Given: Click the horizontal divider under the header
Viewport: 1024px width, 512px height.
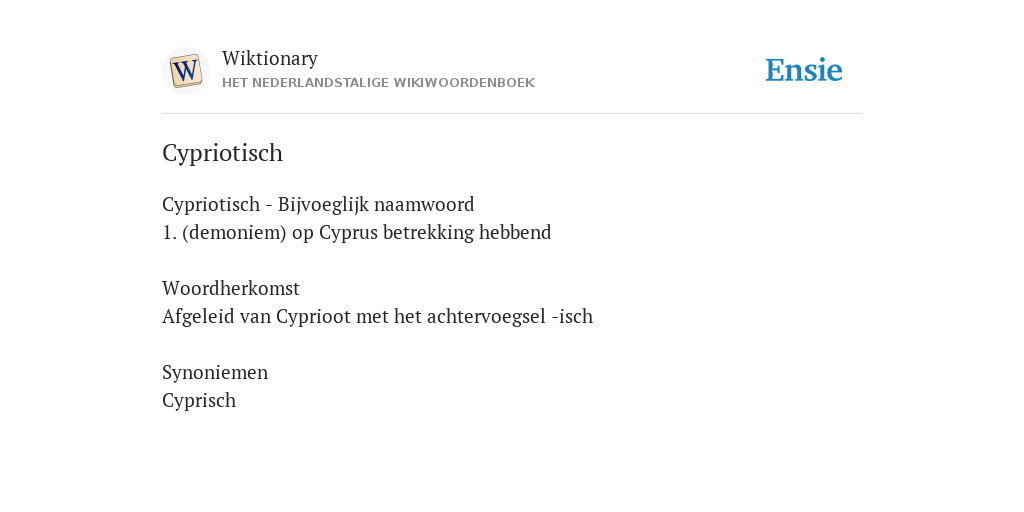Looking at the screenshot, I should point(512,114).
